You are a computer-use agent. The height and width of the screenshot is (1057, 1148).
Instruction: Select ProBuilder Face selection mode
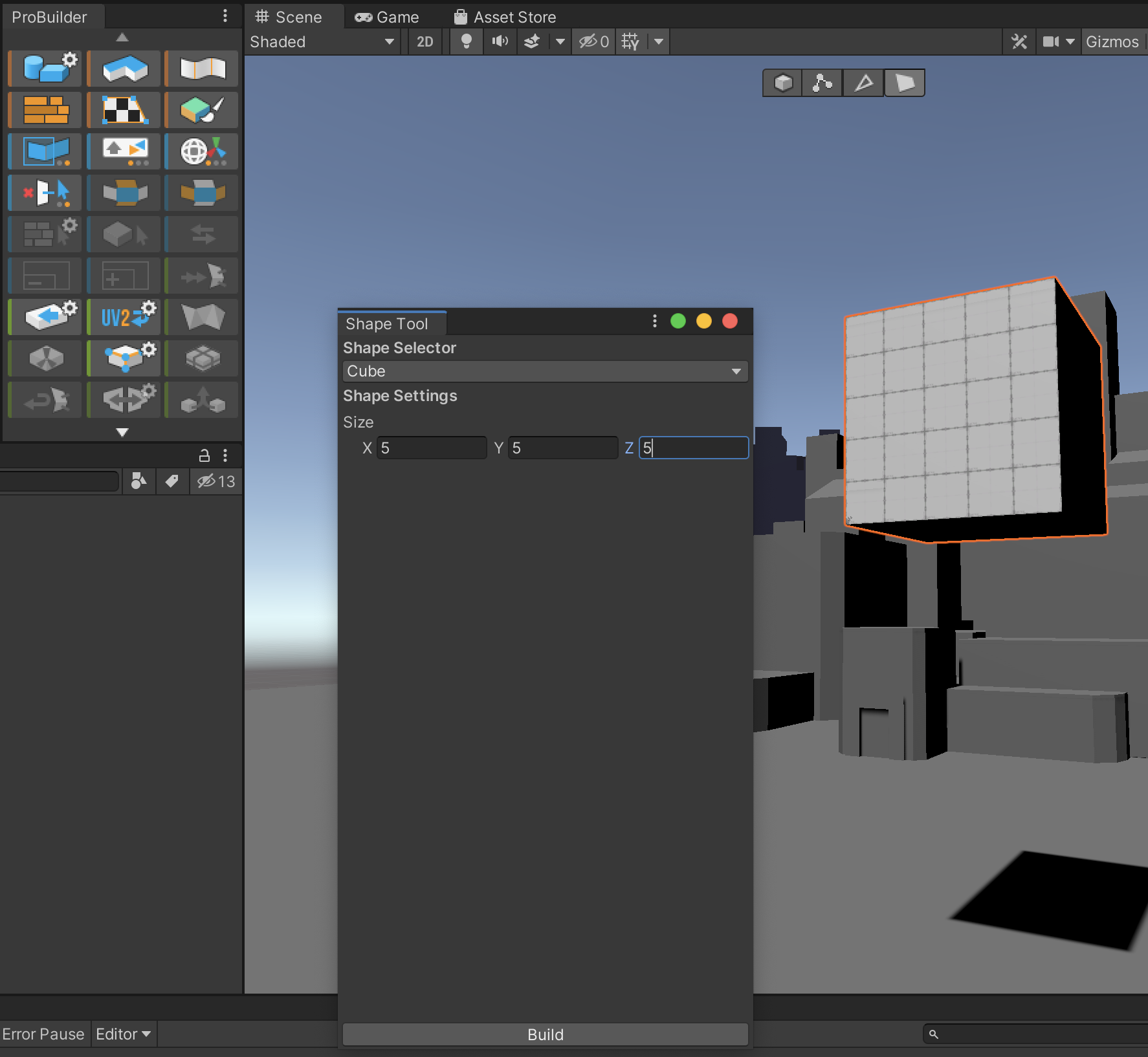point(904,83)
